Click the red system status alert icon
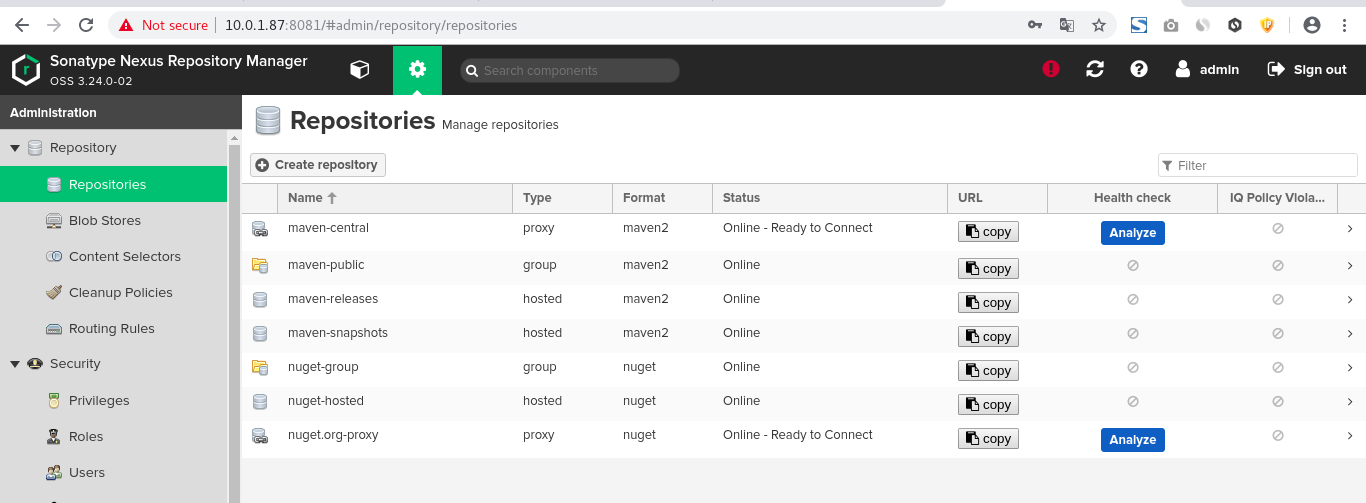The width and height of the screenshot is (1366, 503). [1051, 69]
